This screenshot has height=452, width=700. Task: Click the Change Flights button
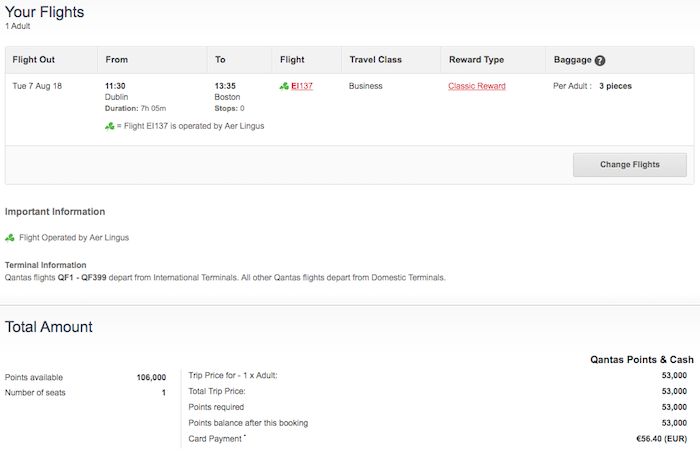629,164
